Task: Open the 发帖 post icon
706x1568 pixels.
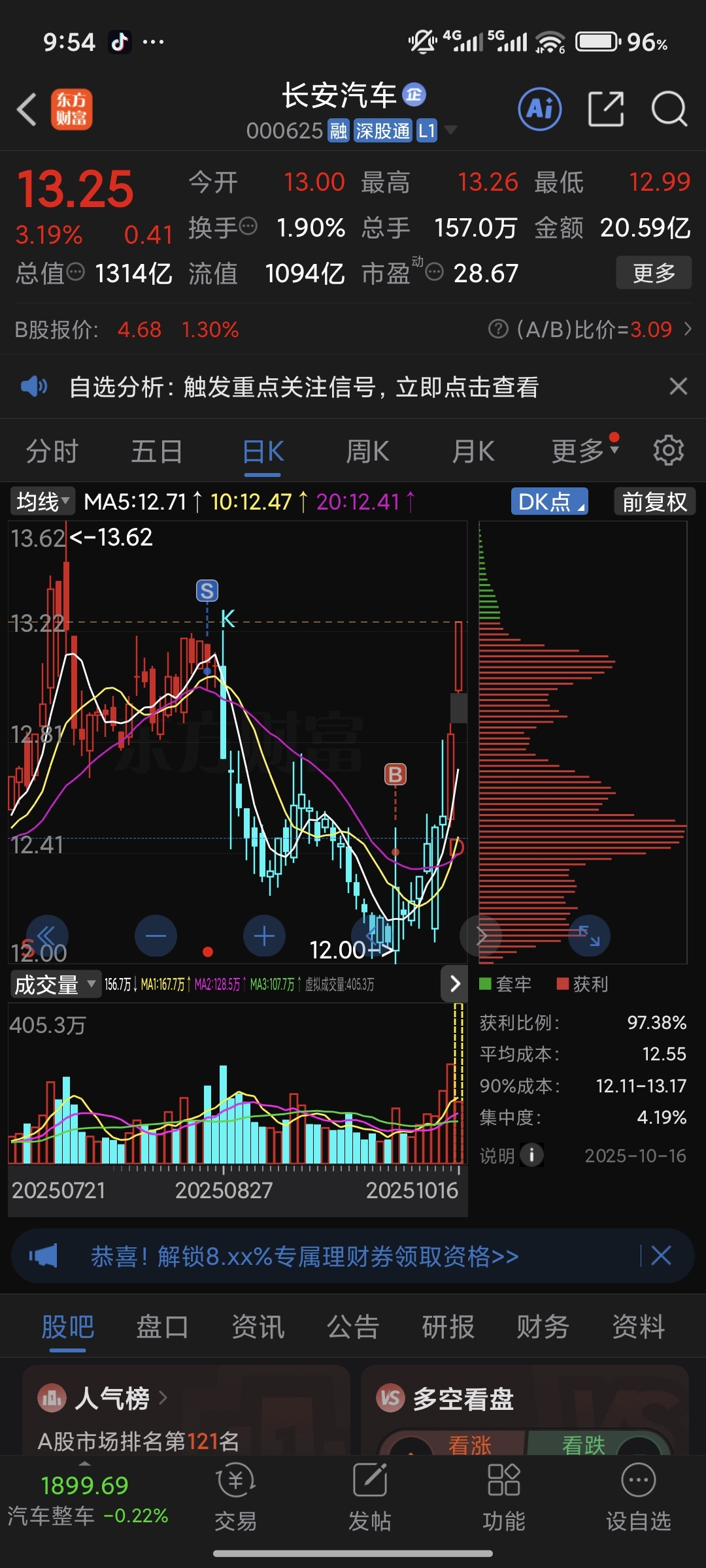Action: pos(370,1480)
